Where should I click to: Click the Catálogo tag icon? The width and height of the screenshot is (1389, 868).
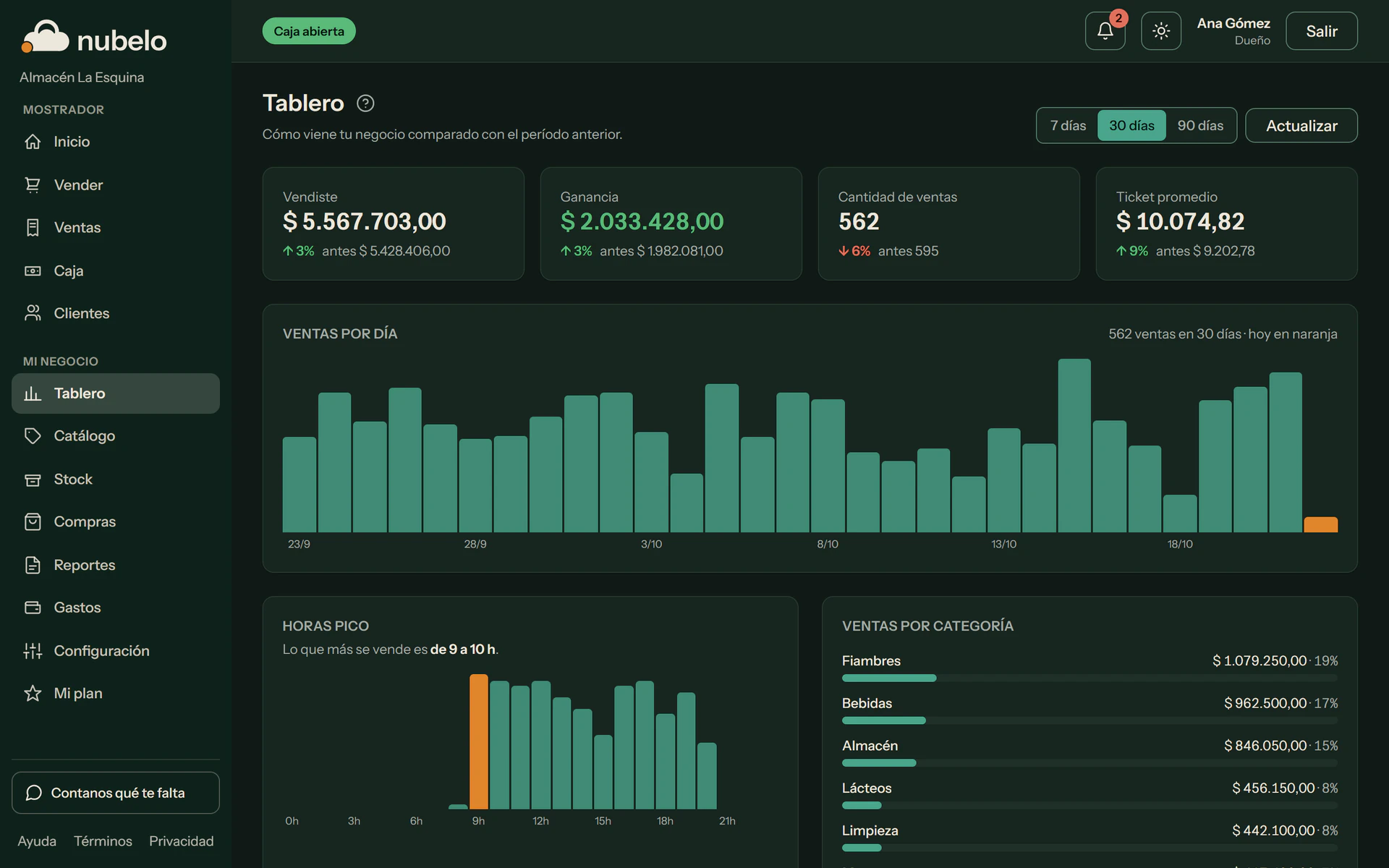[x=33, y=436]
